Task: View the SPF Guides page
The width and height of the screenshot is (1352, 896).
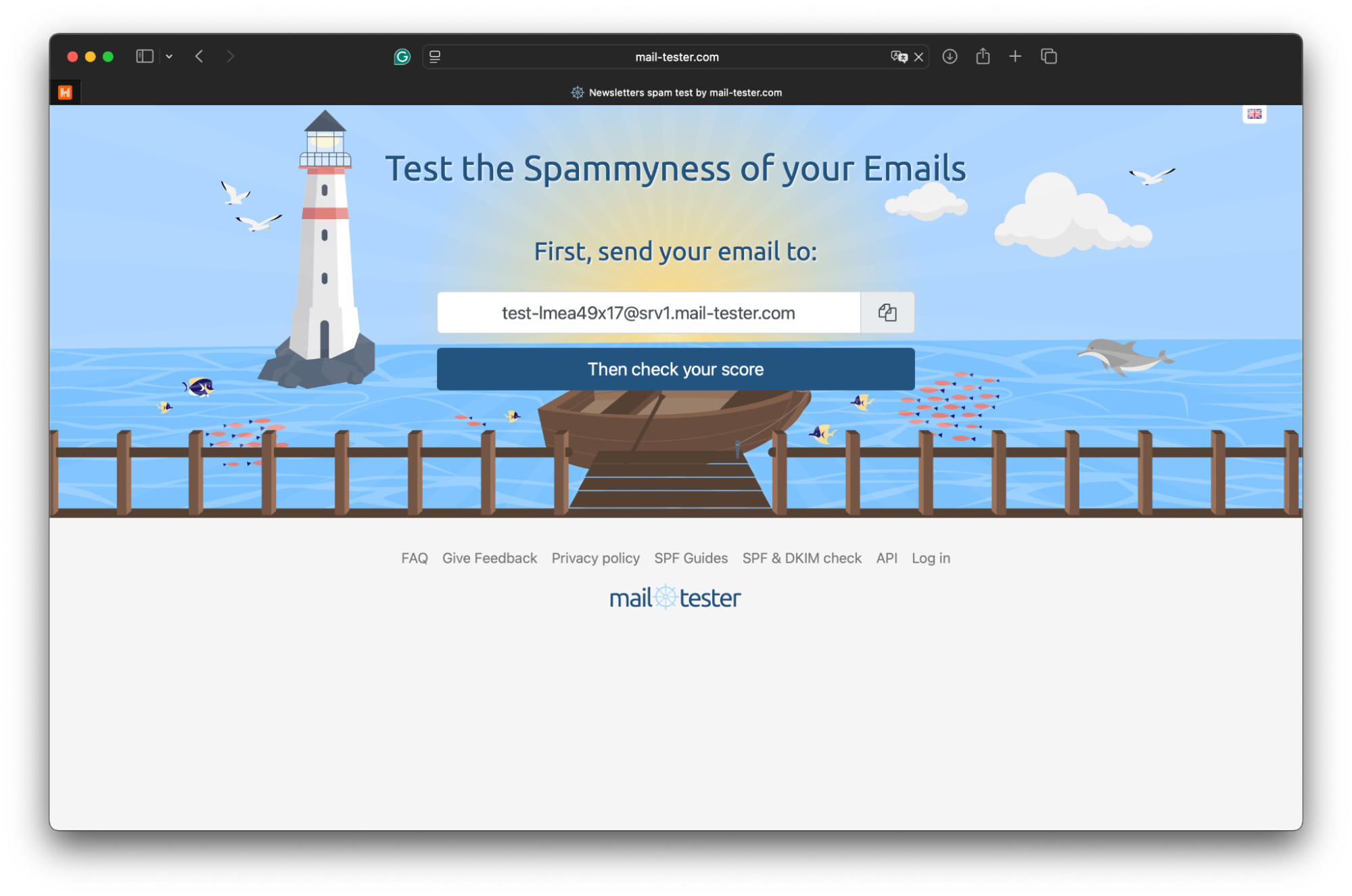Action: pyautogui.click(x=691, y=558)
